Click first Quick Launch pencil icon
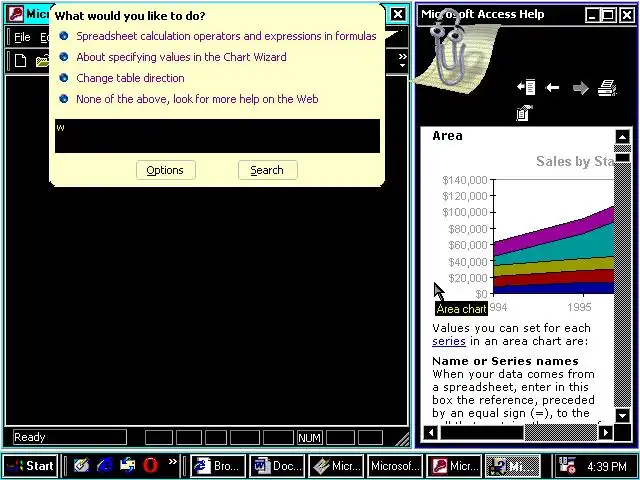Image resolution: width=640 pixels, height=480 pixels. (x=82, y=465)
